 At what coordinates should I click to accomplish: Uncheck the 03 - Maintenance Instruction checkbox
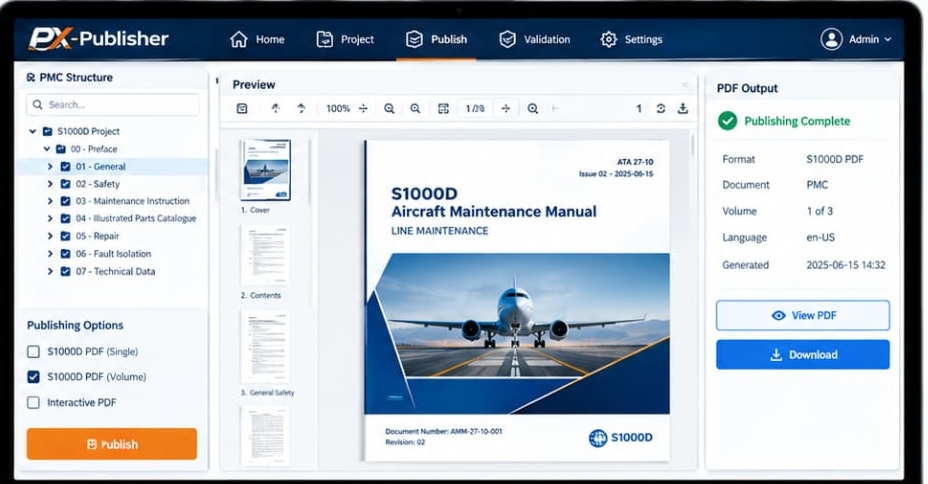66,201
